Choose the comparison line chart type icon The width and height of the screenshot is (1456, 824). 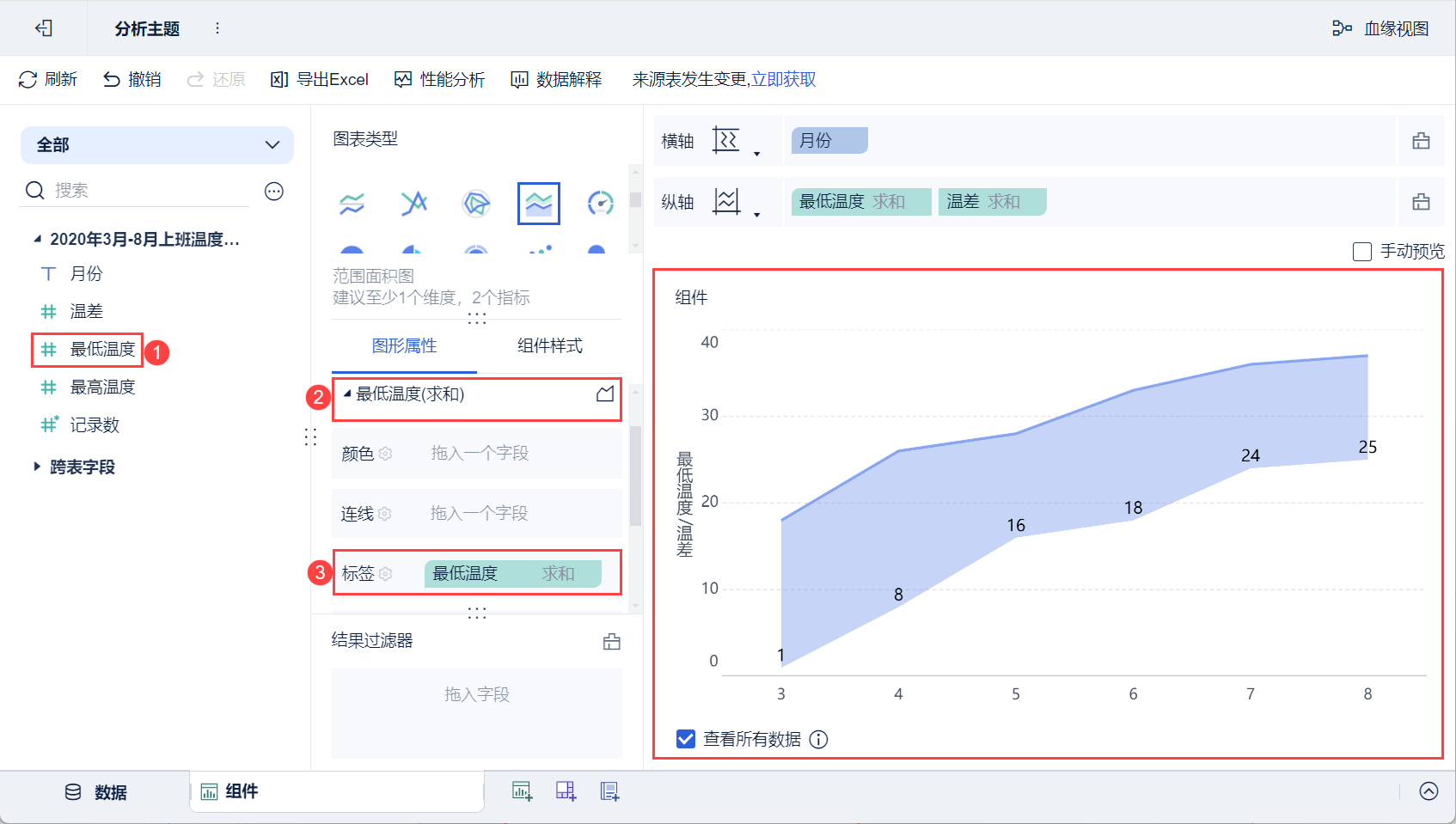(x=352, y=204)
